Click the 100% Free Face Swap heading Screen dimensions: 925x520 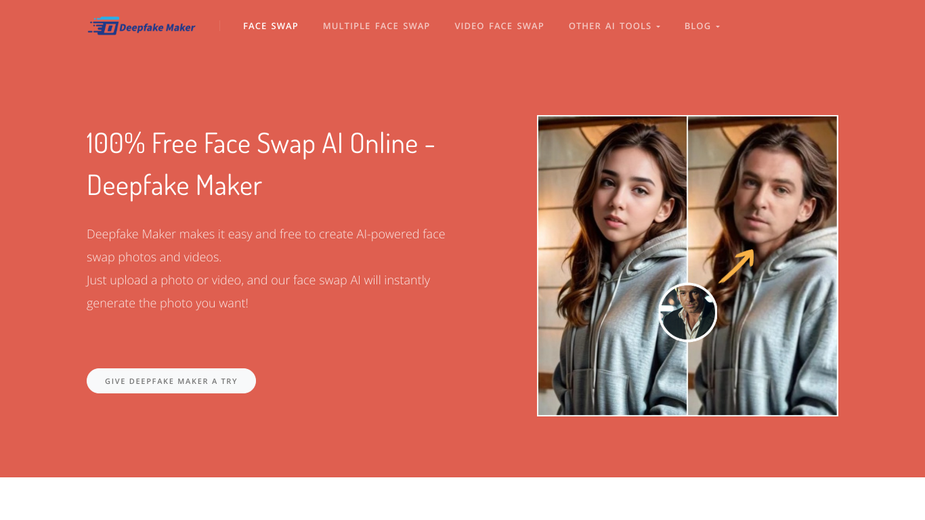coord(260,143)
